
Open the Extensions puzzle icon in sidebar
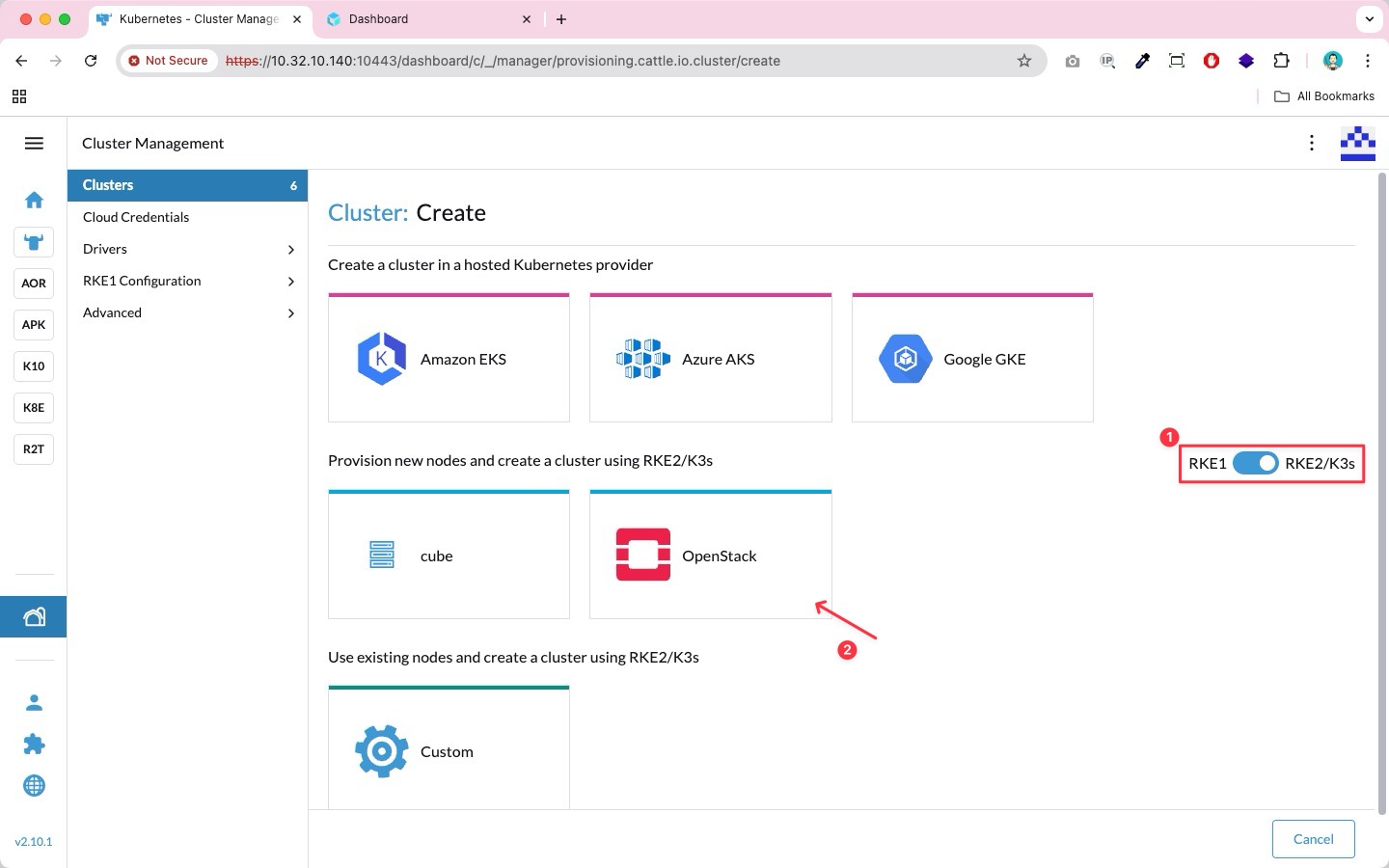34,745
